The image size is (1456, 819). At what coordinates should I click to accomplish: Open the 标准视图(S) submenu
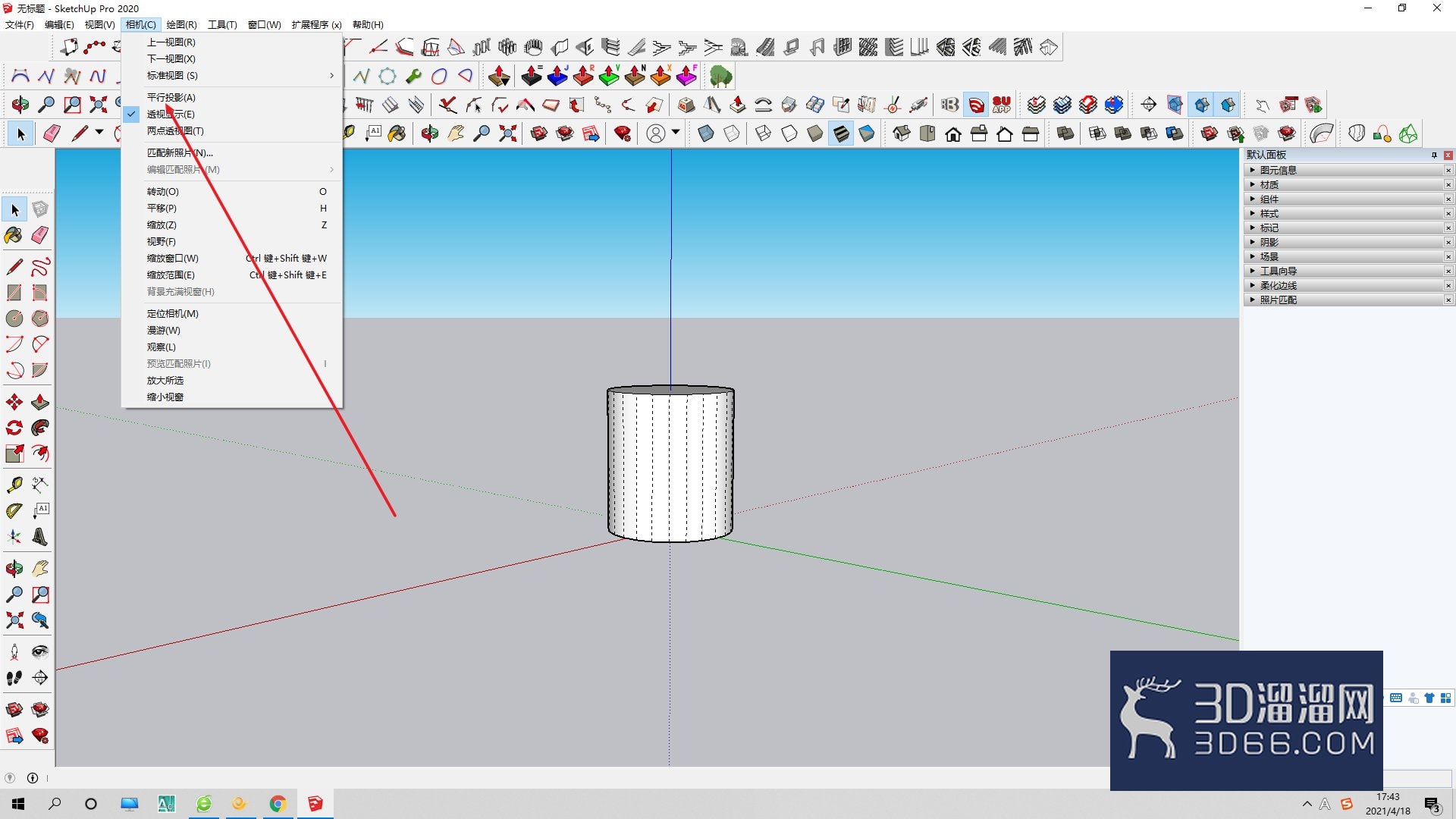tap(231, 76)
